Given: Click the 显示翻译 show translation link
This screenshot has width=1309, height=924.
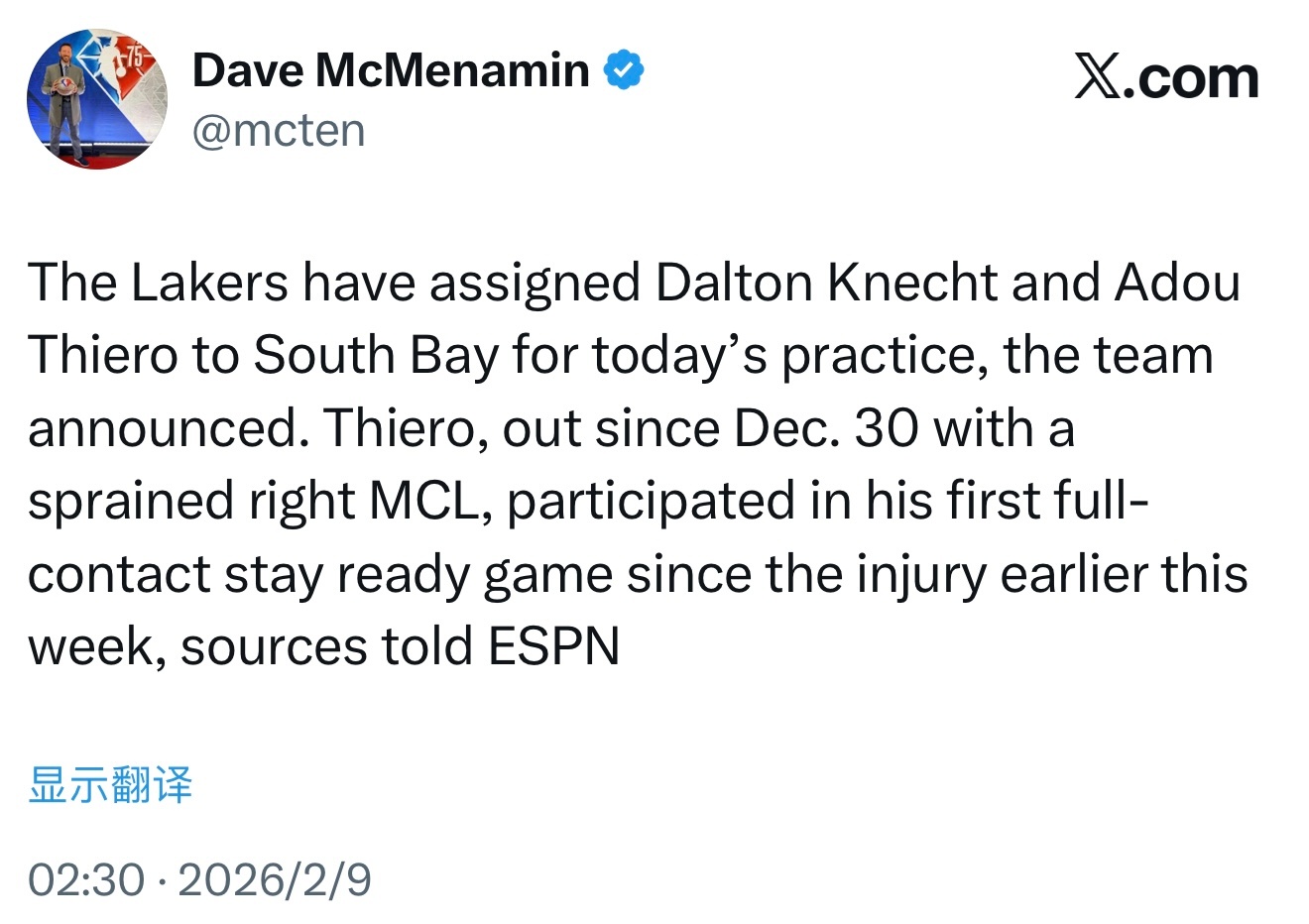Looking at the screenshot, I should [110, 784].
